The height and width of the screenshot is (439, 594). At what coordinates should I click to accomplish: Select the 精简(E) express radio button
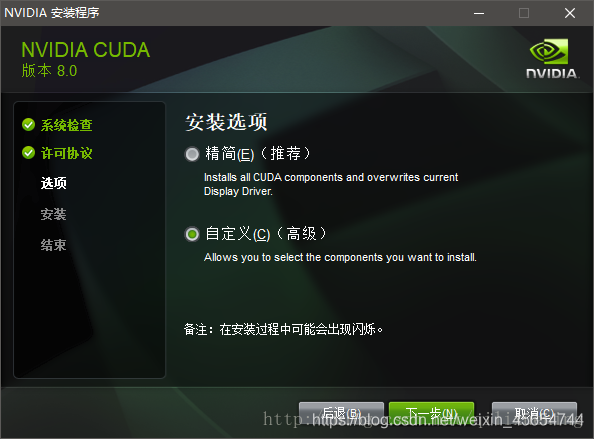click(x=192, y=154)
